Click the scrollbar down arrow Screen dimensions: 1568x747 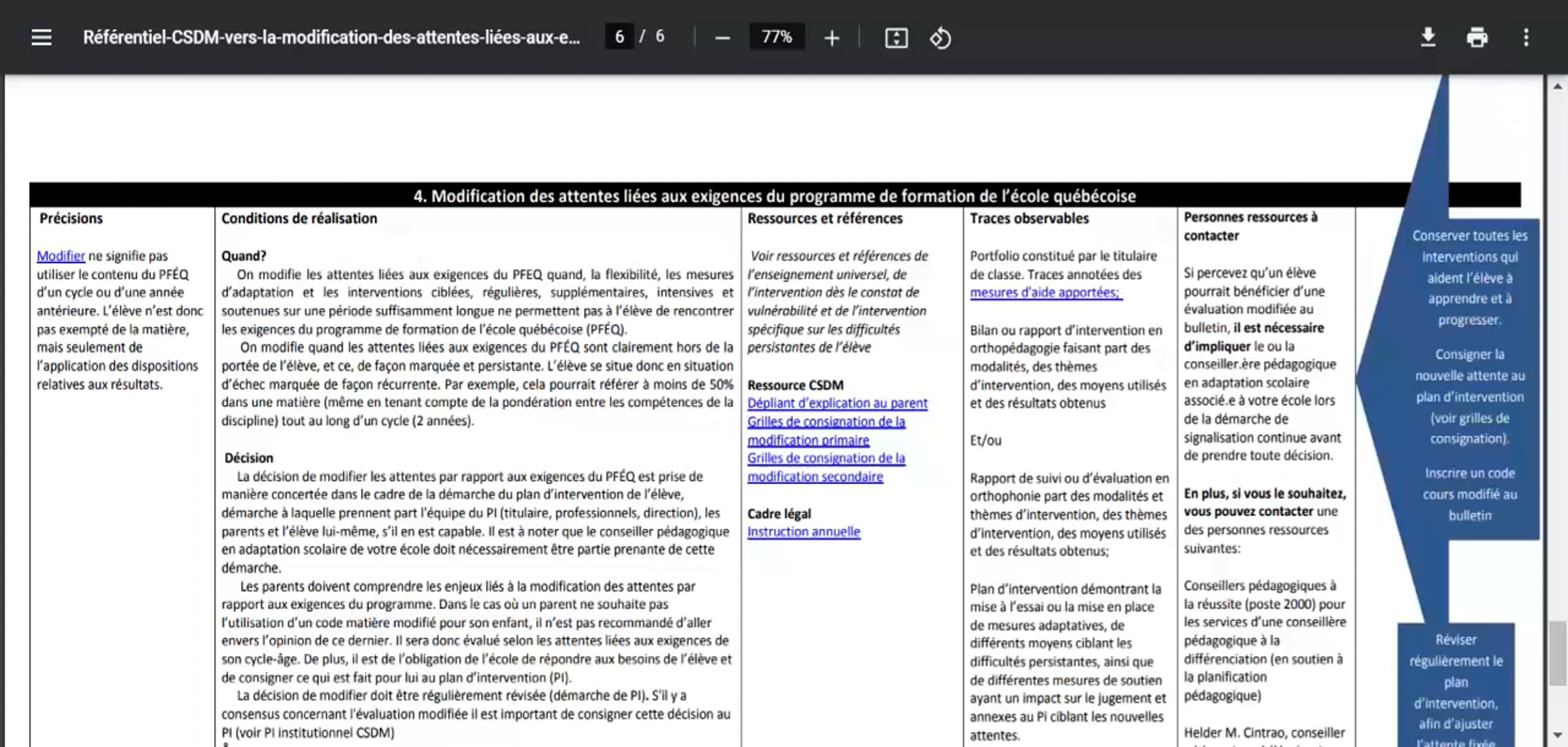(x=1558, y=736)
